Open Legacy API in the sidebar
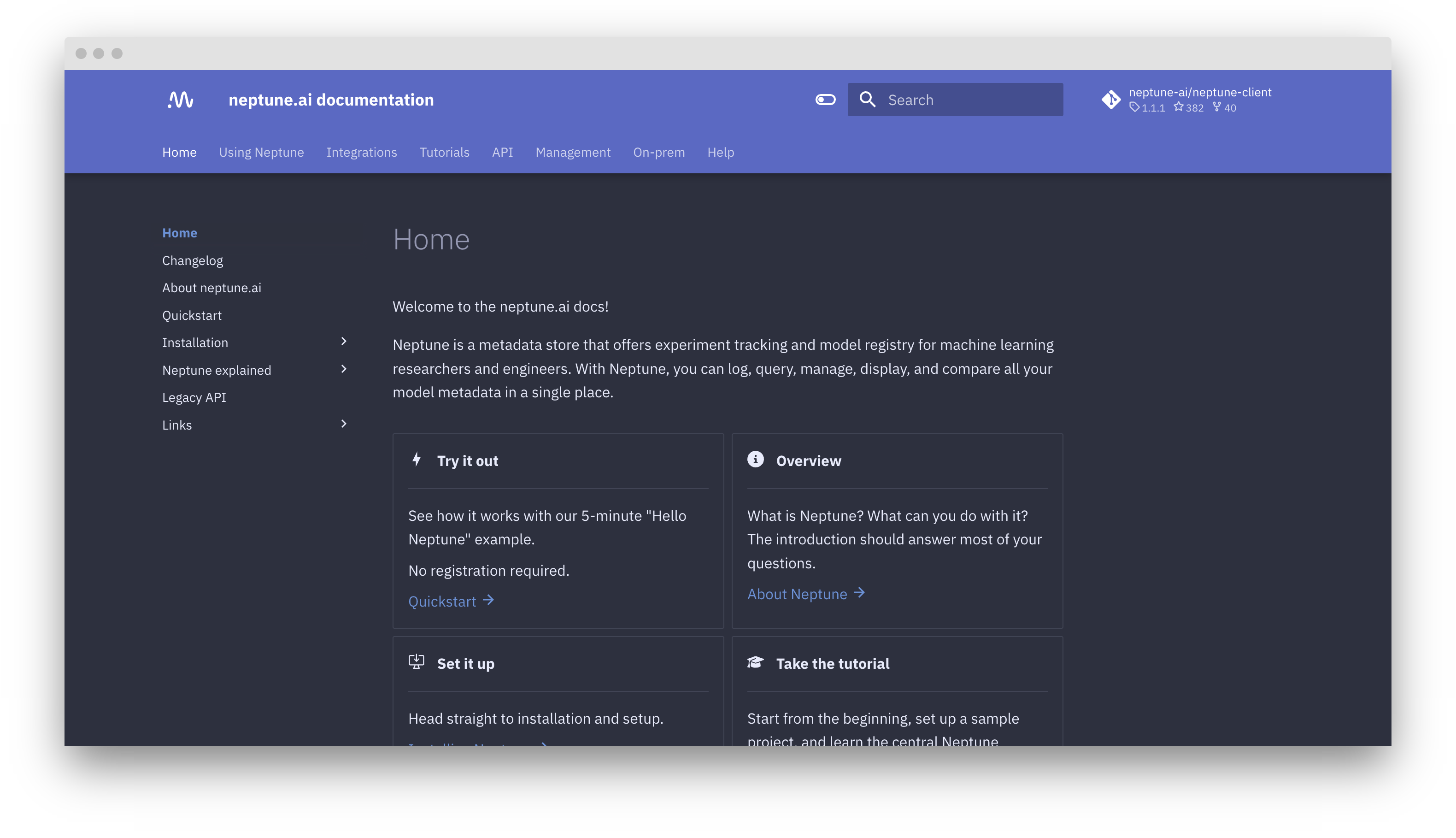Viewport: 1456px width, 838px height. point(194,398)
